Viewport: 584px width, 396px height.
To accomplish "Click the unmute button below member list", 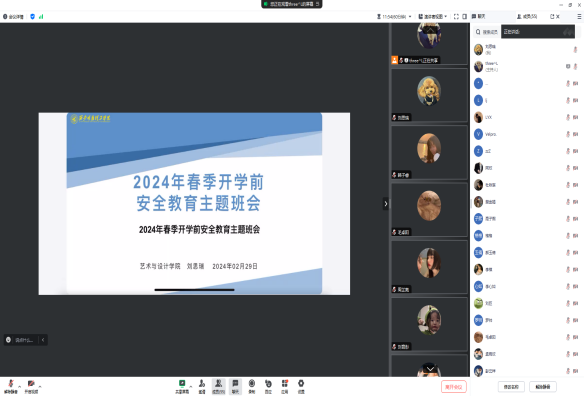I will (x=543, y=387).
